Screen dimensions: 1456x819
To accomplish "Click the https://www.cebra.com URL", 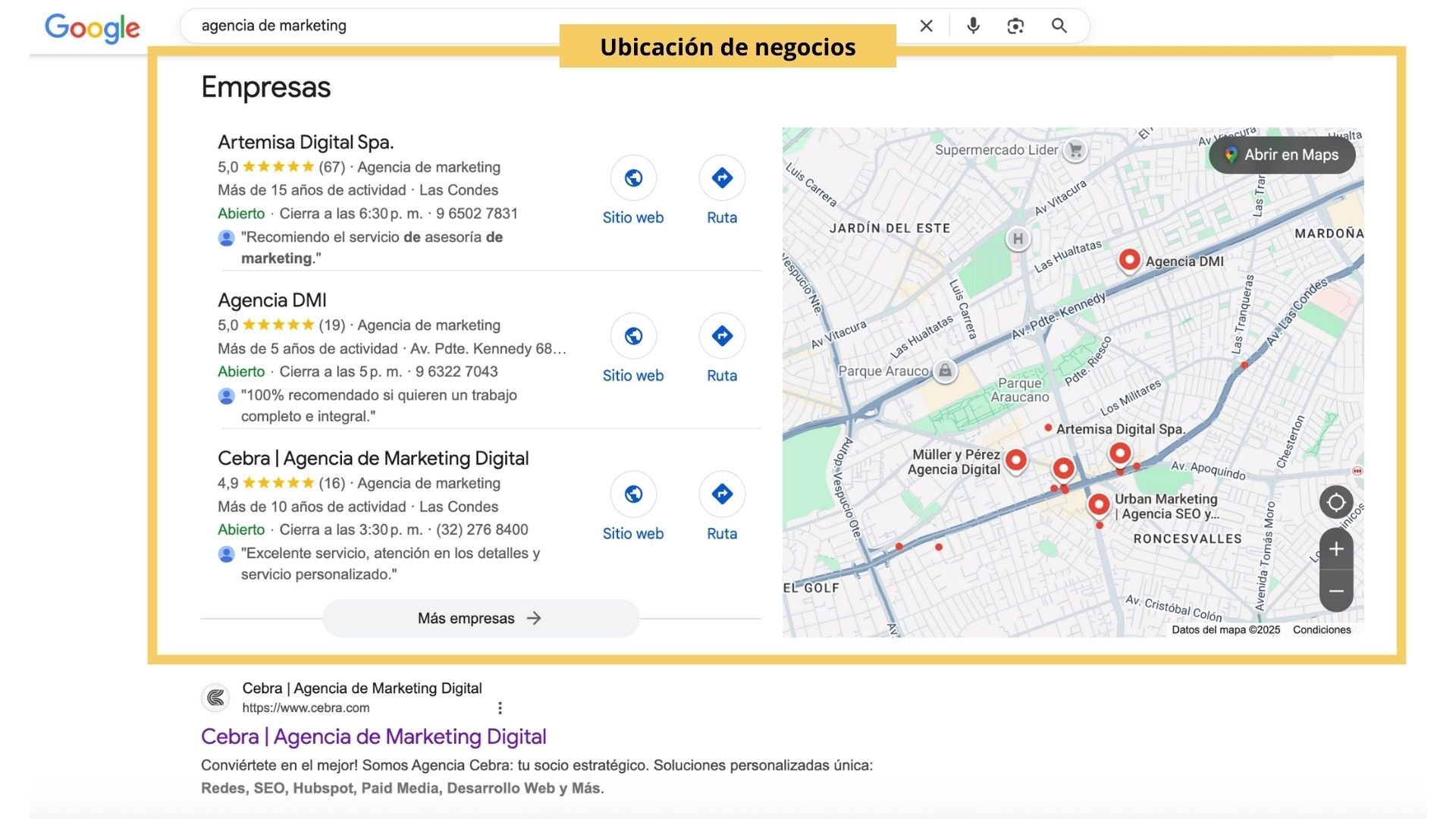I will point(306,708).
